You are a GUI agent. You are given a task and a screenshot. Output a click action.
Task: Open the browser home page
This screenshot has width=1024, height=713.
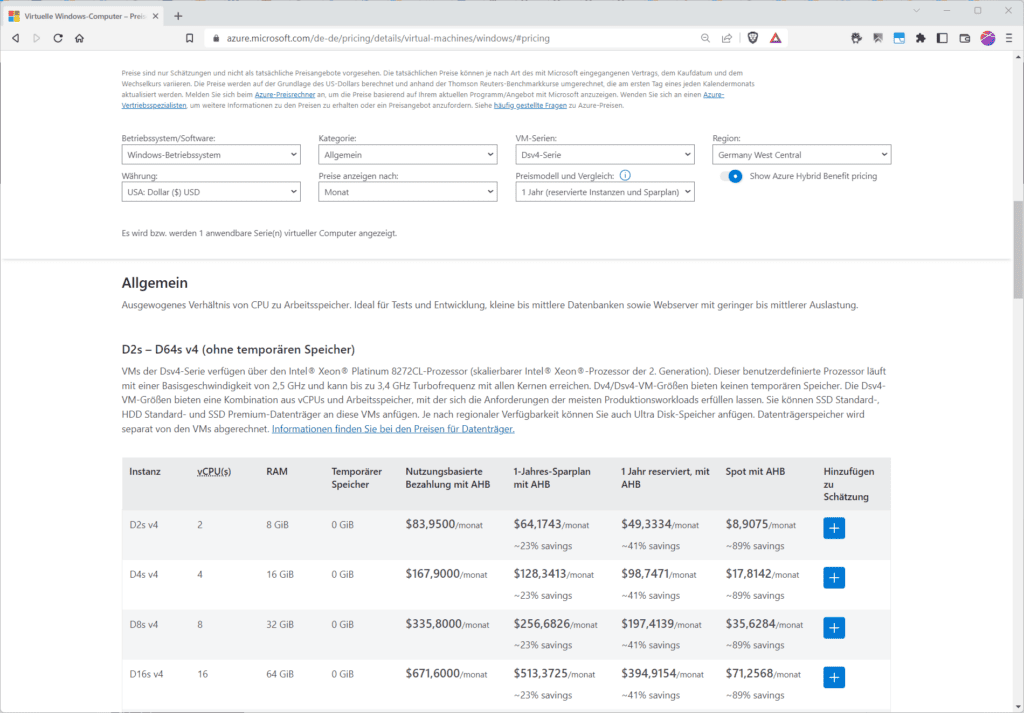point(80,39)
